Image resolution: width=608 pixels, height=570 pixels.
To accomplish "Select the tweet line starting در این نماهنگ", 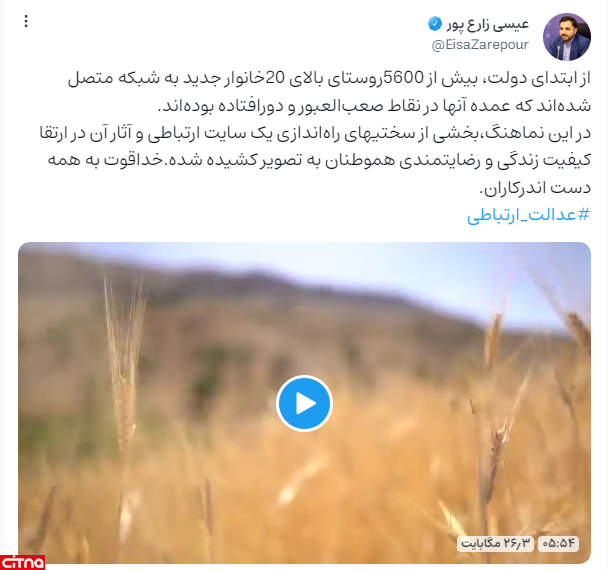I will click(x=315, y=133).
